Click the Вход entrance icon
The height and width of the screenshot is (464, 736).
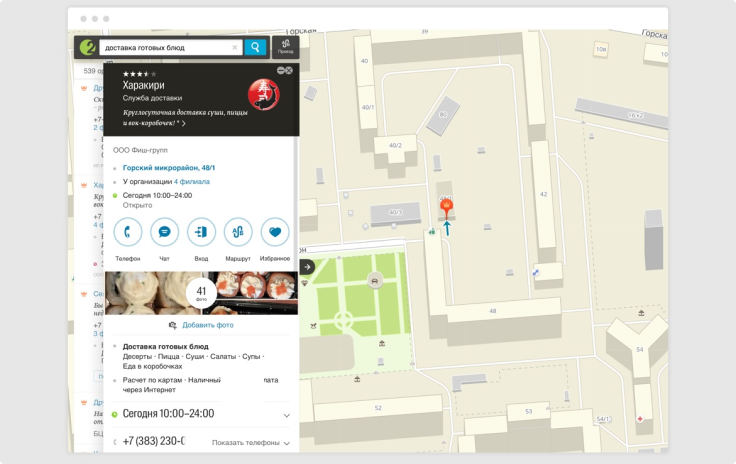pos(201,232)
